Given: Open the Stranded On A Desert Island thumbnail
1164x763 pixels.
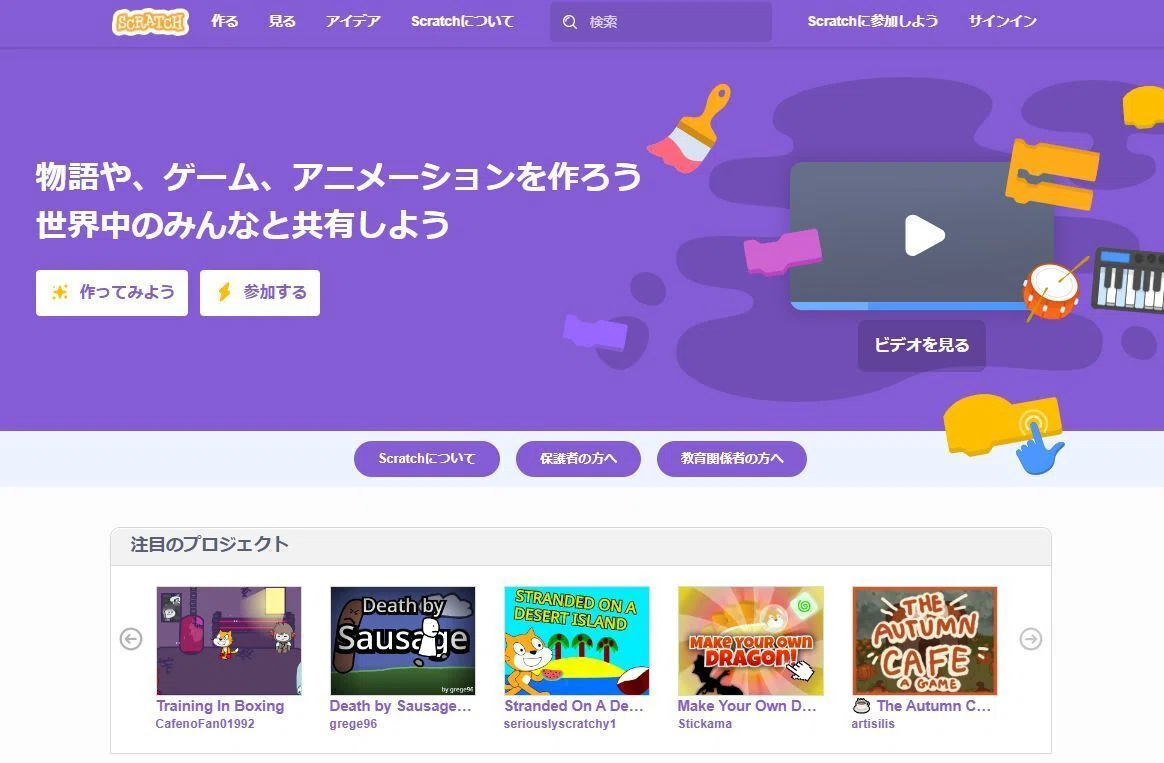Looking at the screenshot, I should pyautogui.click(x=577, y=641).
